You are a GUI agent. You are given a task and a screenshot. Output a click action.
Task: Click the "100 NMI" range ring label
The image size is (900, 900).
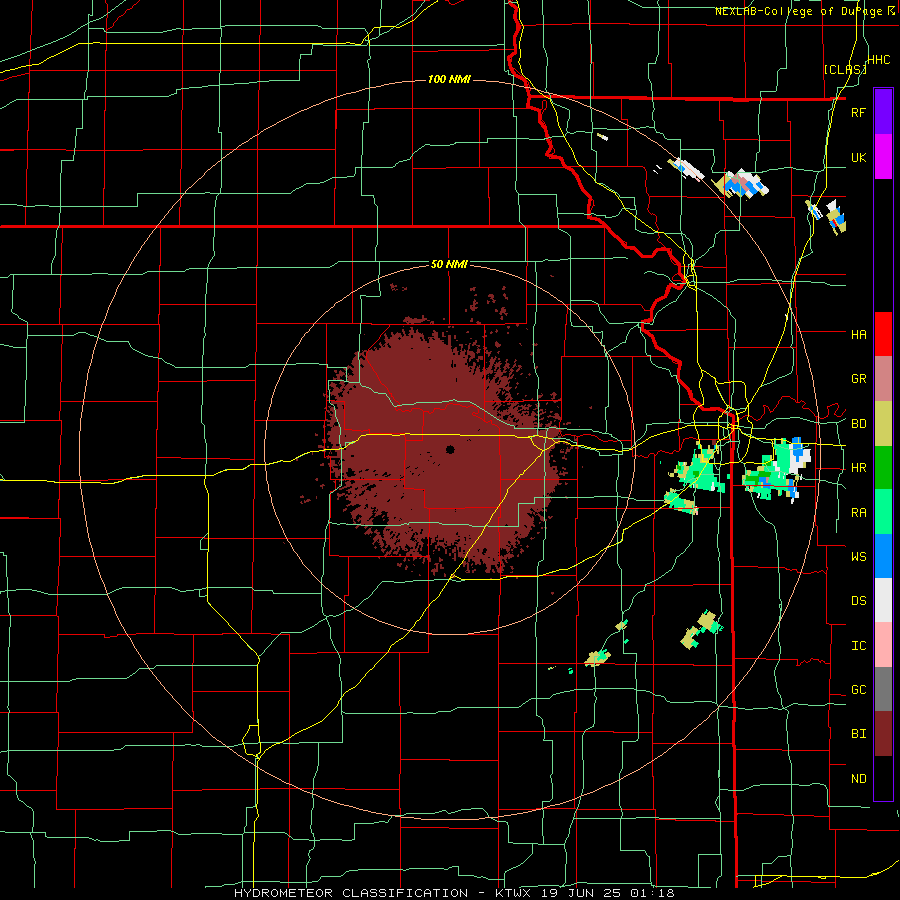pyautogui.click(x=449, y=79)
